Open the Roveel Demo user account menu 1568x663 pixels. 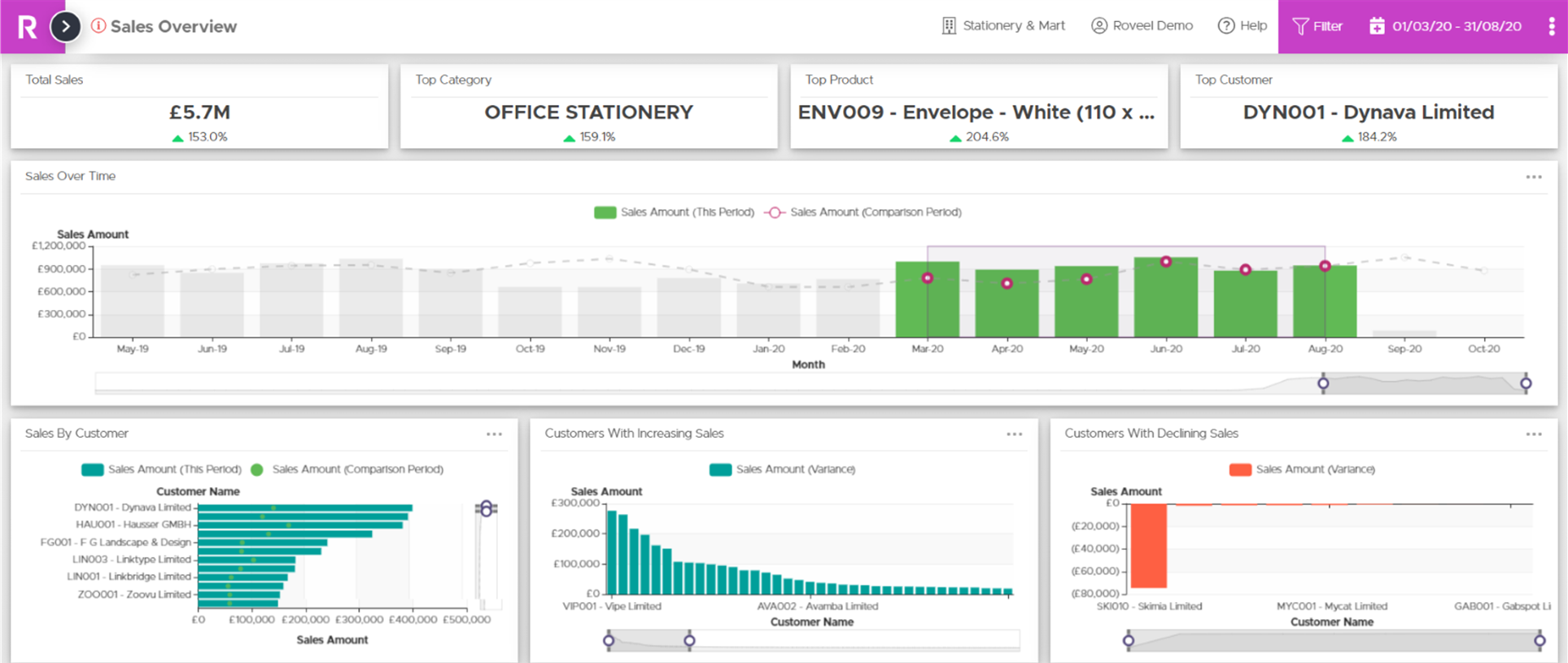(x=1142, y=26)
